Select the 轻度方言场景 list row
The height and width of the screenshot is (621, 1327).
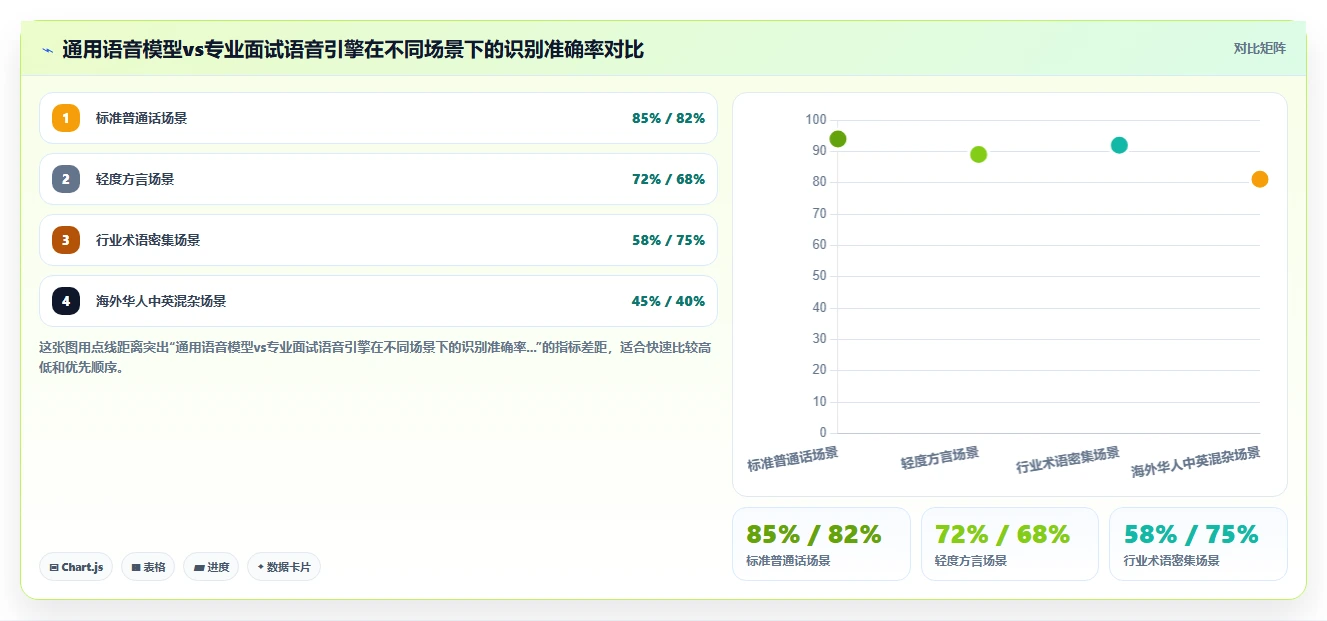378,179
